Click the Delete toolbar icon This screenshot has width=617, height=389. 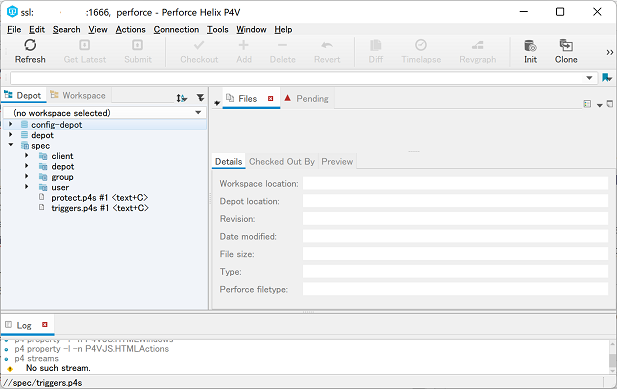point(283,45)
